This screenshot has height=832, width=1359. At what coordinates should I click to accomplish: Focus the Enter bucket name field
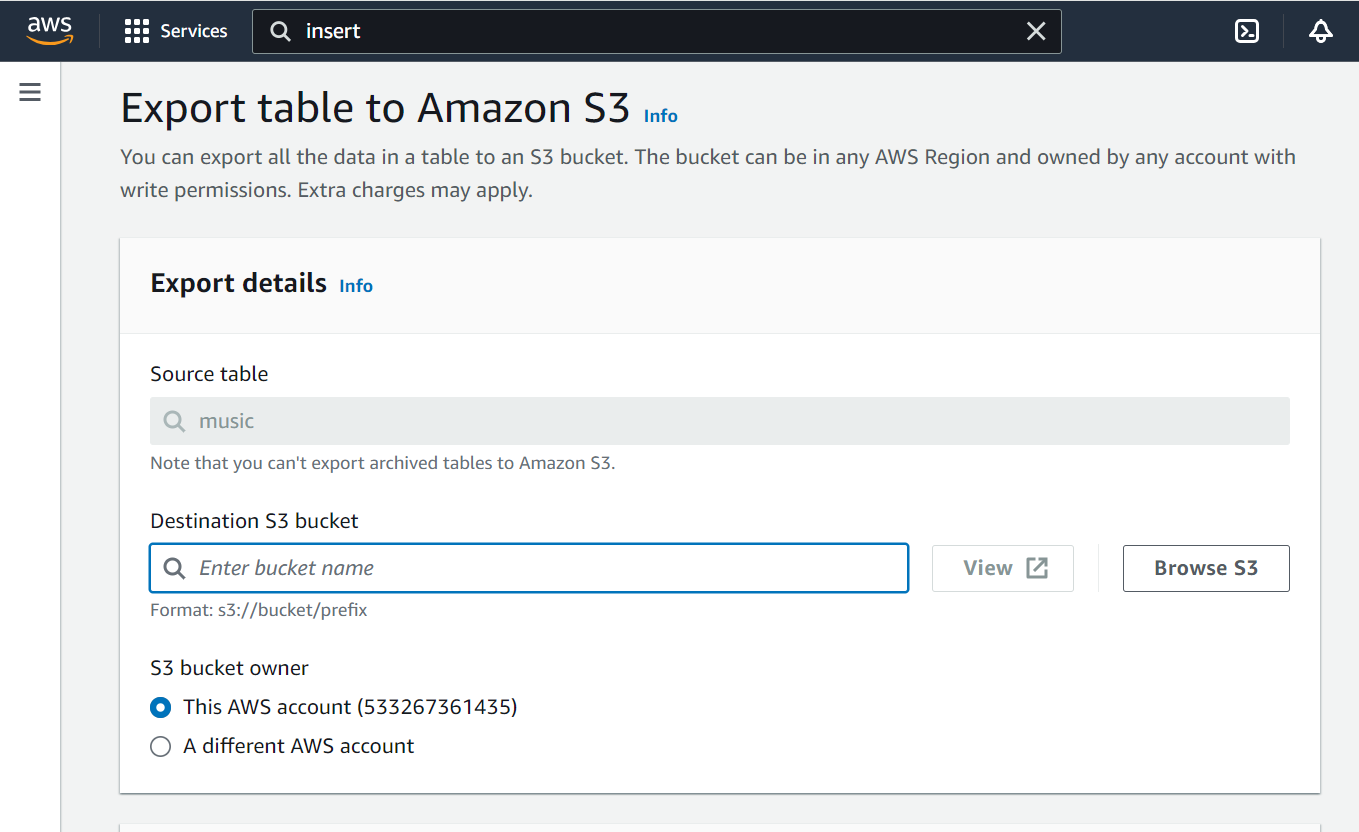click(x=529, y=568)
